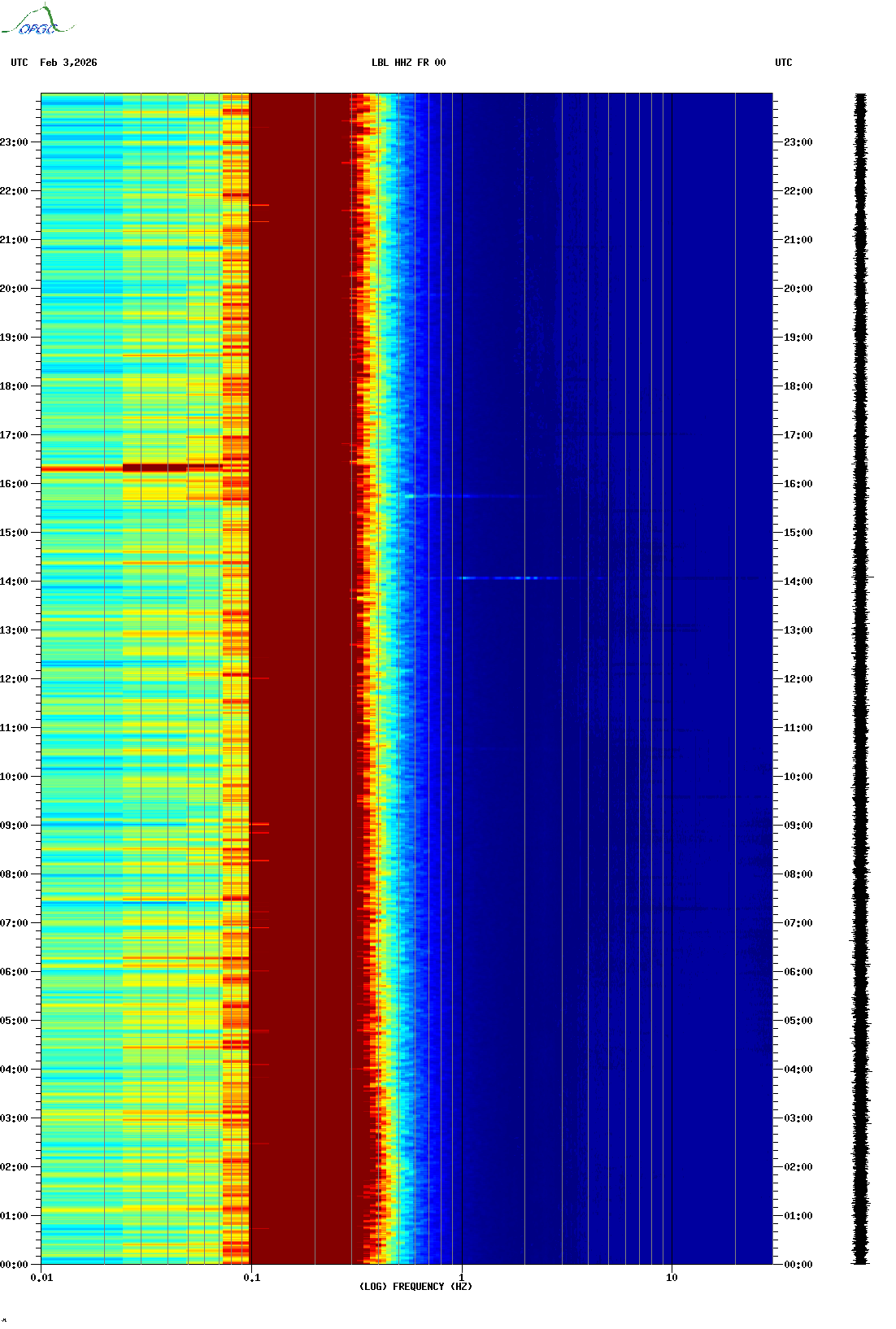The width and height of the screenshot is (896, 1329).
Task: Click the 0.1 frequency axis tick label
Action: [x=251, y=1278]
